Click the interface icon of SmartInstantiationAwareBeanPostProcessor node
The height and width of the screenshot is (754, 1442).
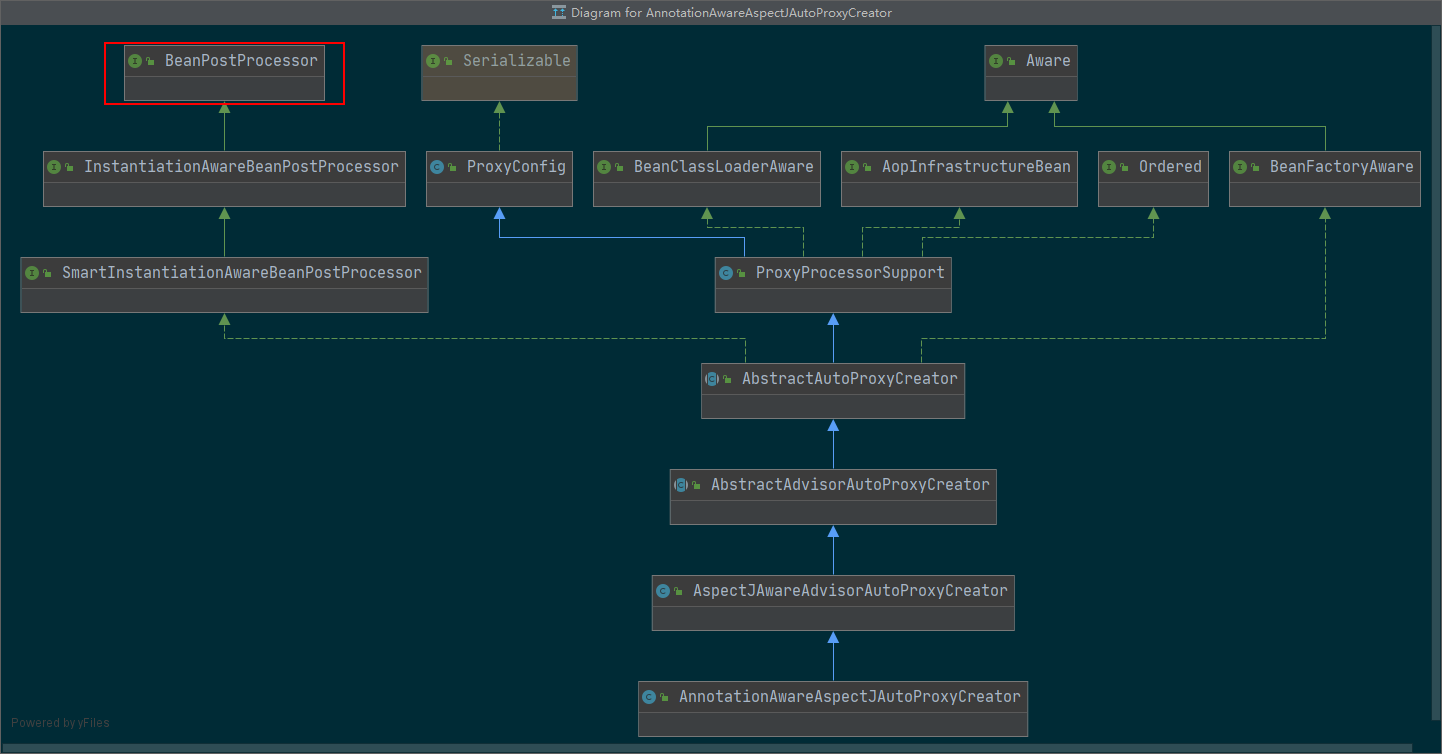[x=32, y=273]
